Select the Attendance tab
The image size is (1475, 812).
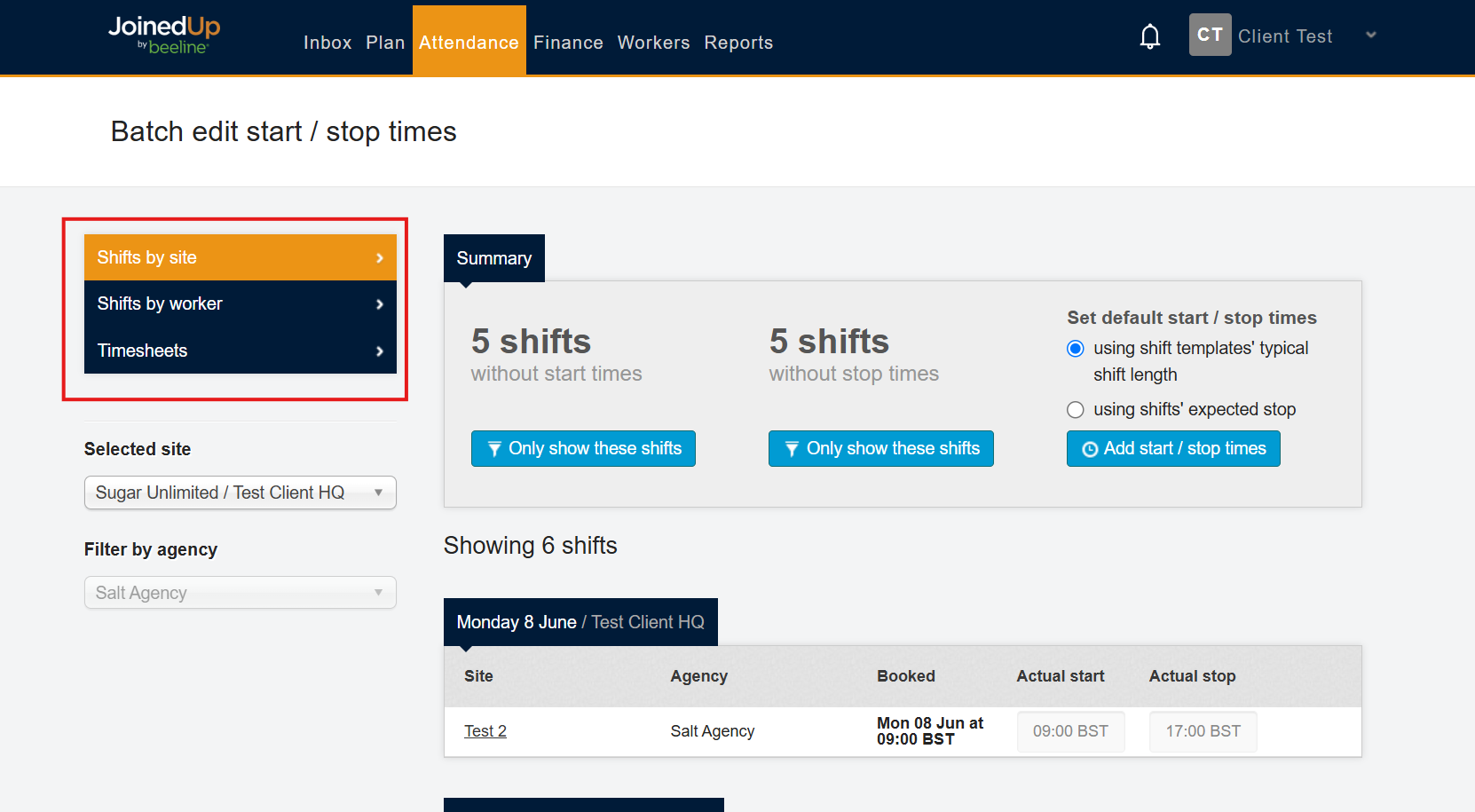coord(469,41)
